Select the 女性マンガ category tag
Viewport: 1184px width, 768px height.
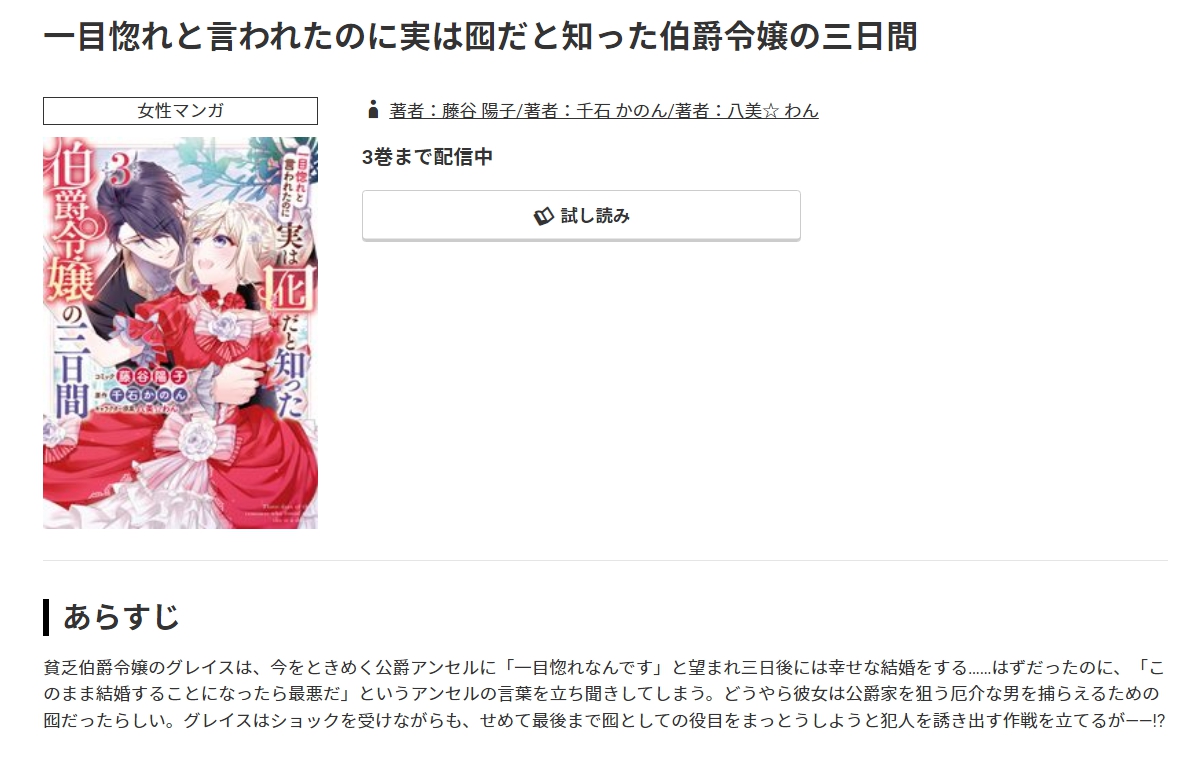[180, 111]
